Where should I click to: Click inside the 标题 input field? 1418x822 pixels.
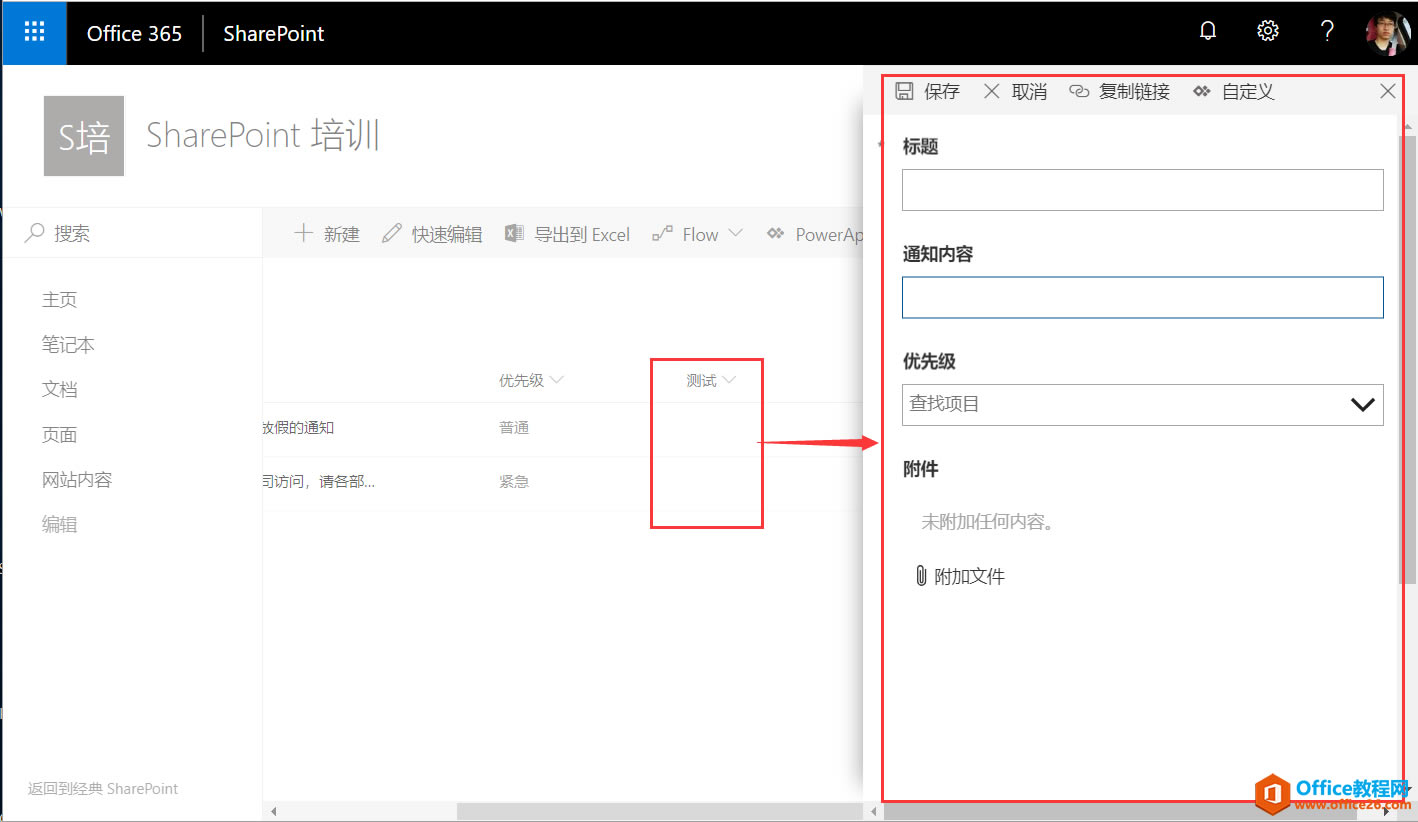point(1142,189)
